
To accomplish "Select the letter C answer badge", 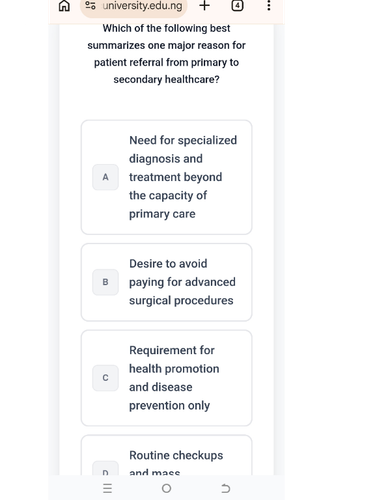I will tap(105, 378).
